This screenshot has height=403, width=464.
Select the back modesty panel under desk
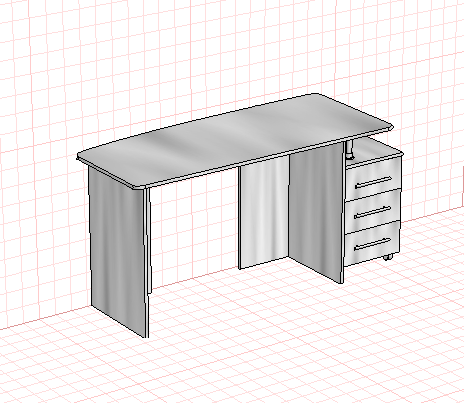(263, 212)
